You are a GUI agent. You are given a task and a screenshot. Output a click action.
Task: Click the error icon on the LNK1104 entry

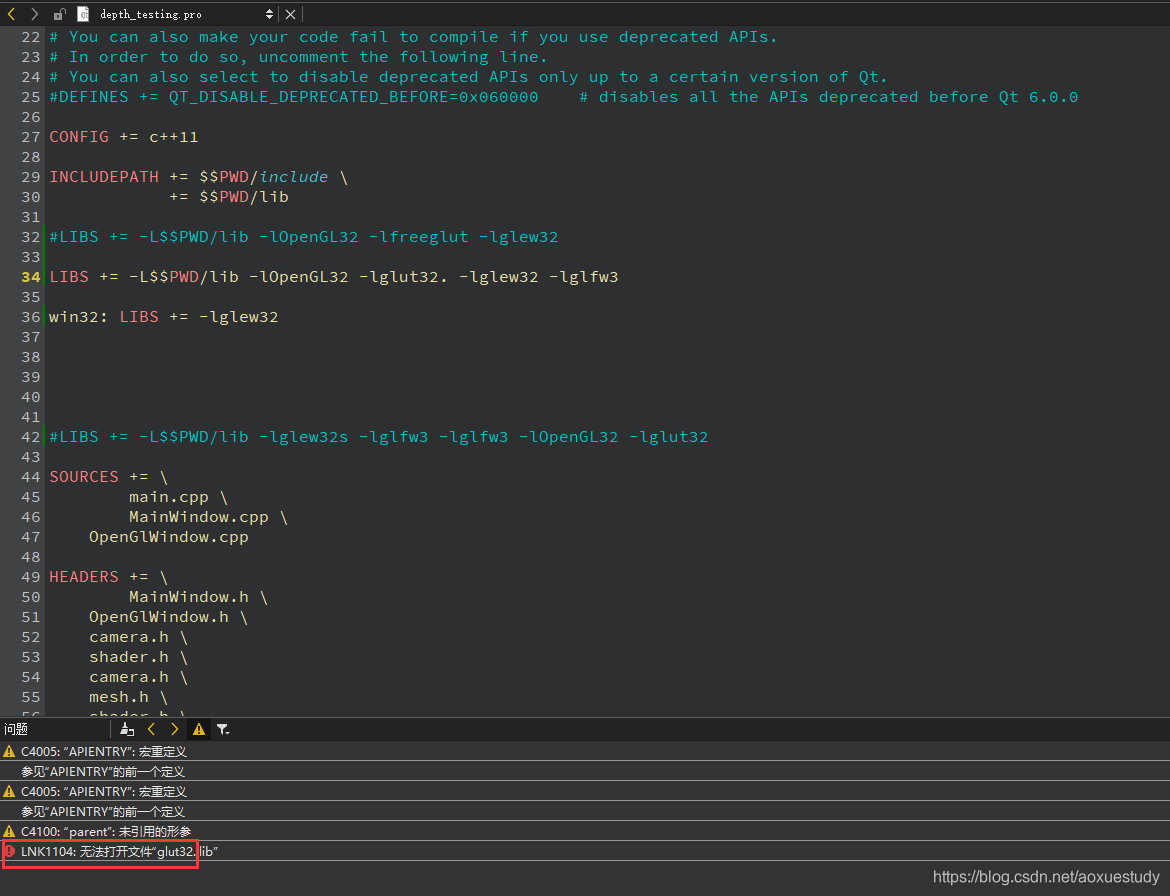click(x=8, y=853)
